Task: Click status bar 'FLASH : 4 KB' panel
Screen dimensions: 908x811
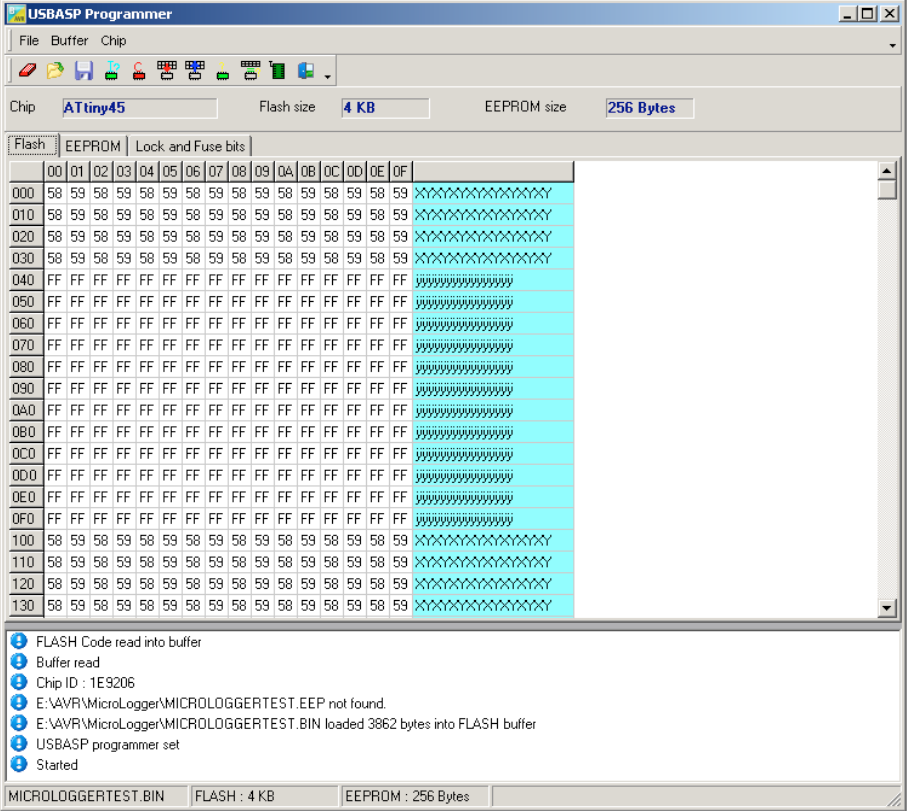Action: coord(264,796)
